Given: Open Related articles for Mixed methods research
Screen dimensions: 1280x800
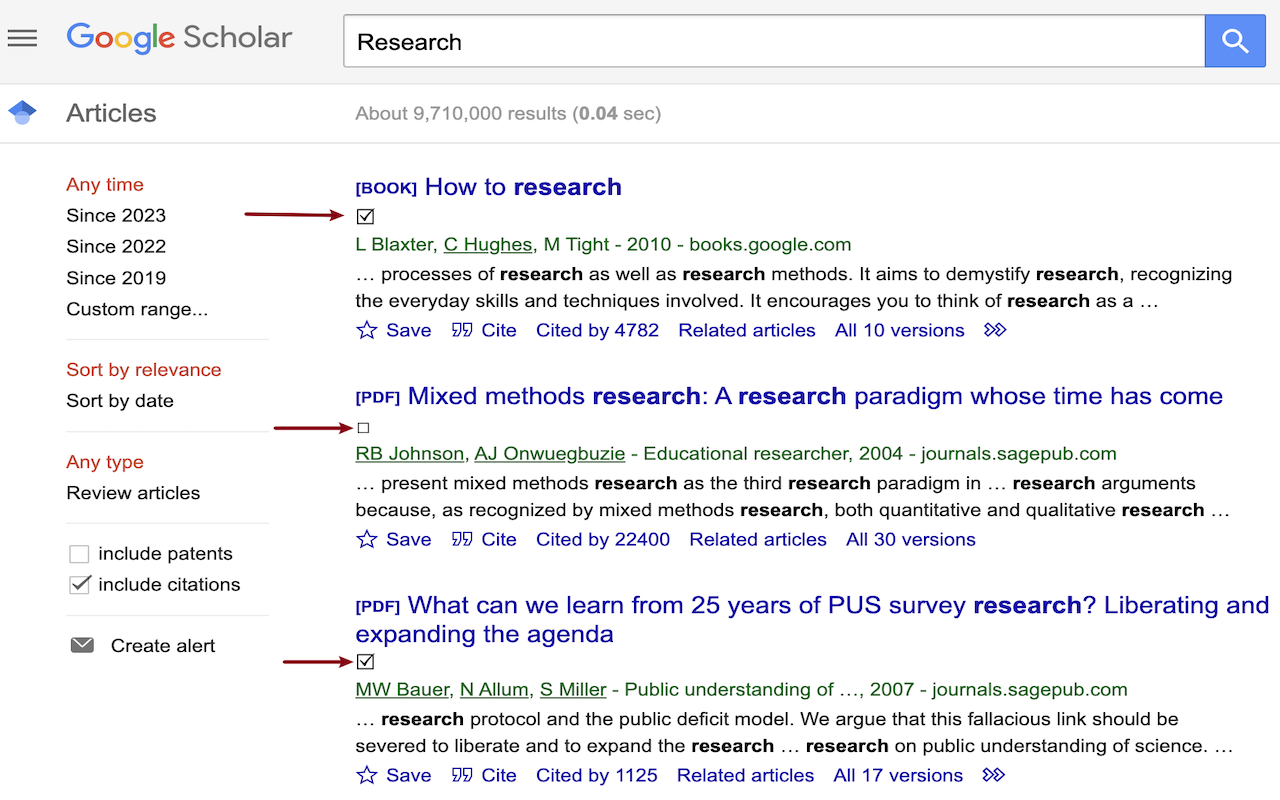Looking at the screenshot, I should [758, 539].
